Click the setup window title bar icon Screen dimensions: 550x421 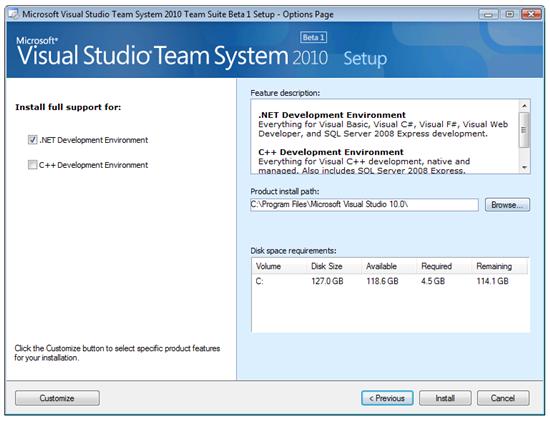[14, 14]
